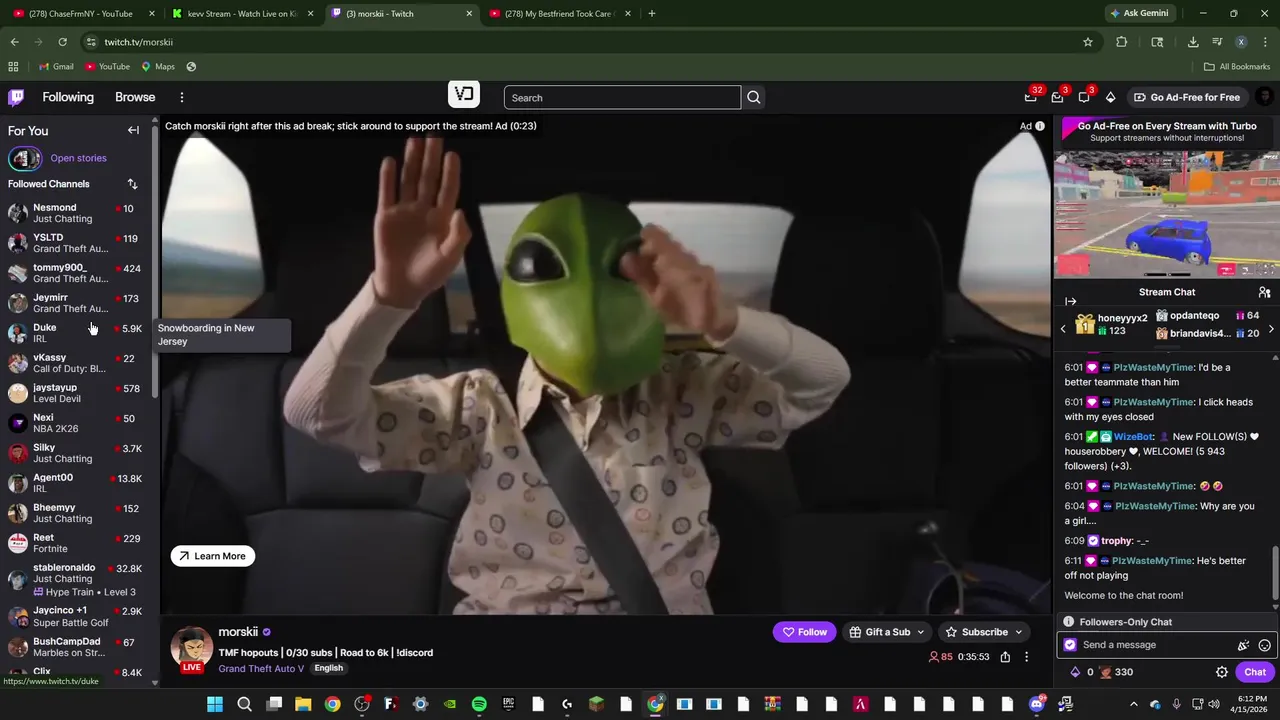Image resolution: width=1280 pixels, height=720 pixels.
Task: Launch Spotify from the taskbar
Action: point(479,705)
